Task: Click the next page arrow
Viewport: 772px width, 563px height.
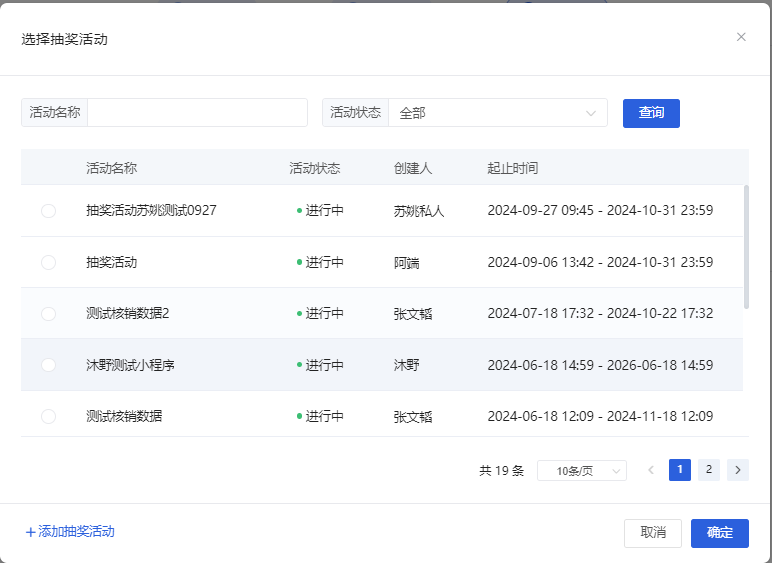Action: pyautogui.click(x=738, y=469)
